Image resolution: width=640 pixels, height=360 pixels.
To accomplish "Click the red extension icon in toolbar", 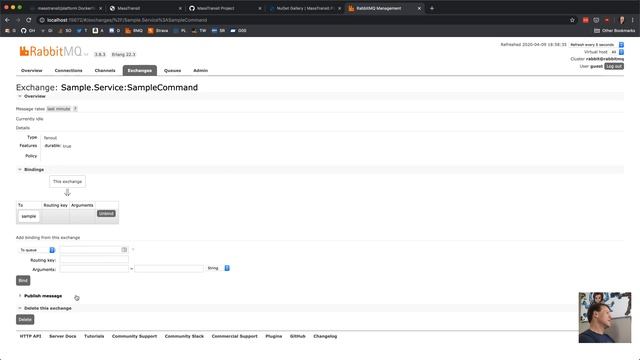I will pyautogui.click(x=585, y=20).
